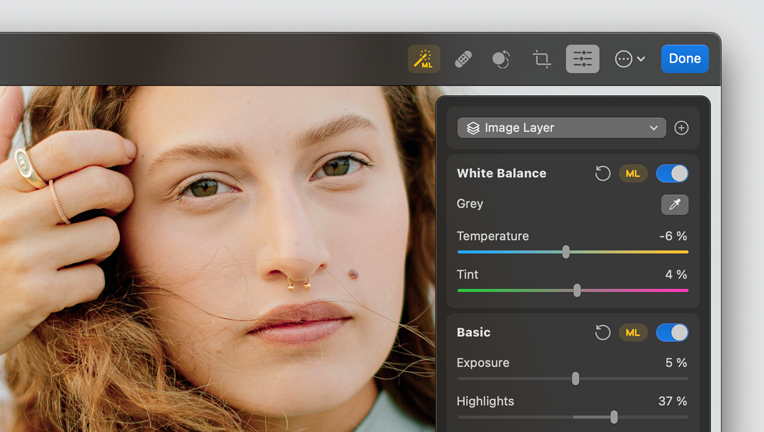Image resolution: width=764 pixels, height=432 pixels.
Task: Apply ML to Basic adjustments
Action: [633, 333]
